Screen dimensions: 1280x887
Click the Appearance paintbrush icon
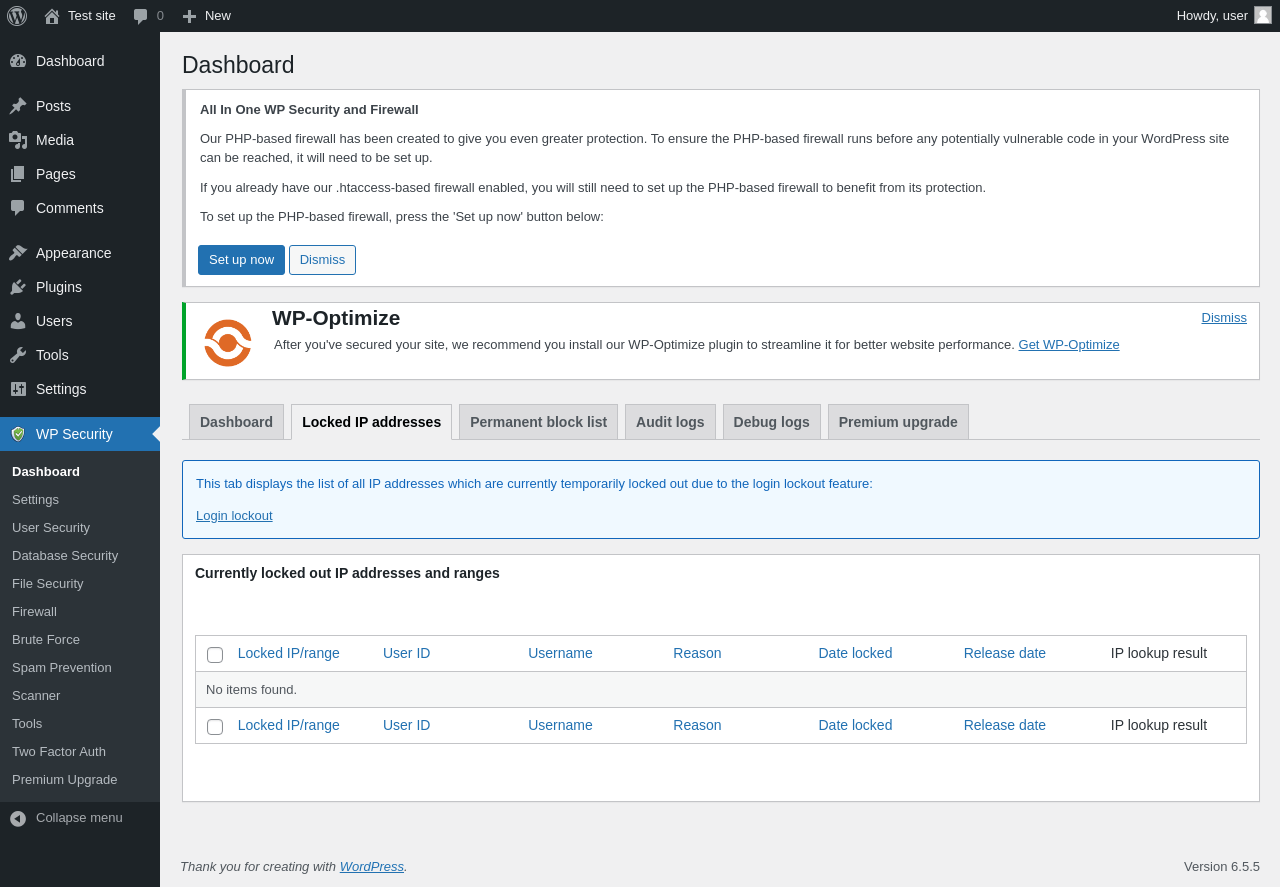pyautogui.click(x=18, y=253)
